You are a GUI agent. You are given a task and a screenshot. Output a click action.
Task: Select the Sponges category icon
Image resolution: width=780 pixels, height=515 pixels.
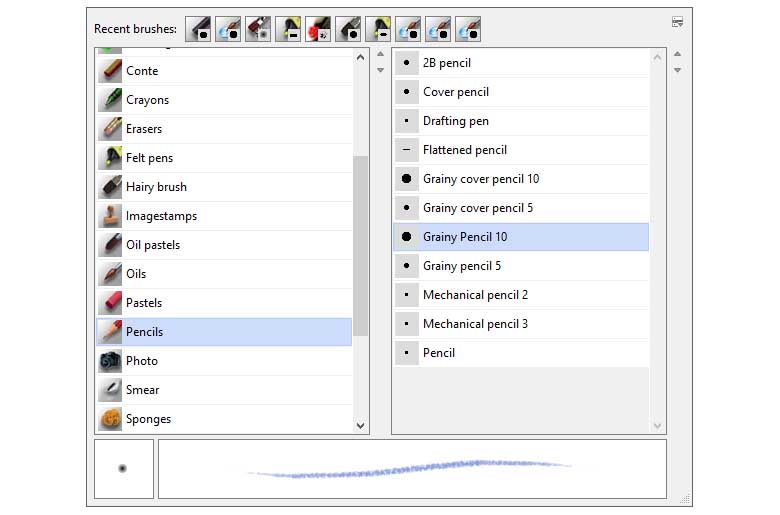pos(110,419)
